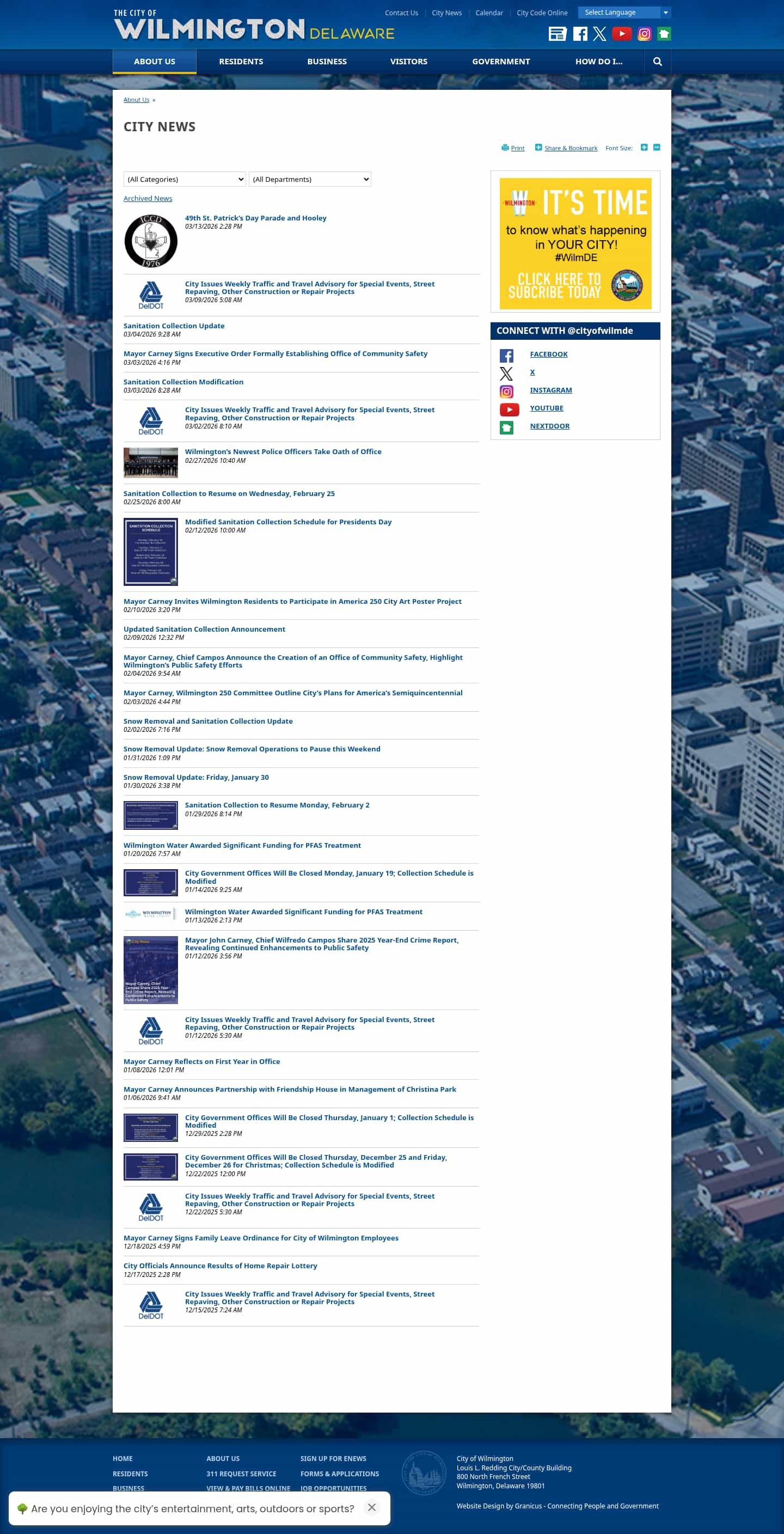Click sidebar YouTube icon under Connect

coord(509,409)
